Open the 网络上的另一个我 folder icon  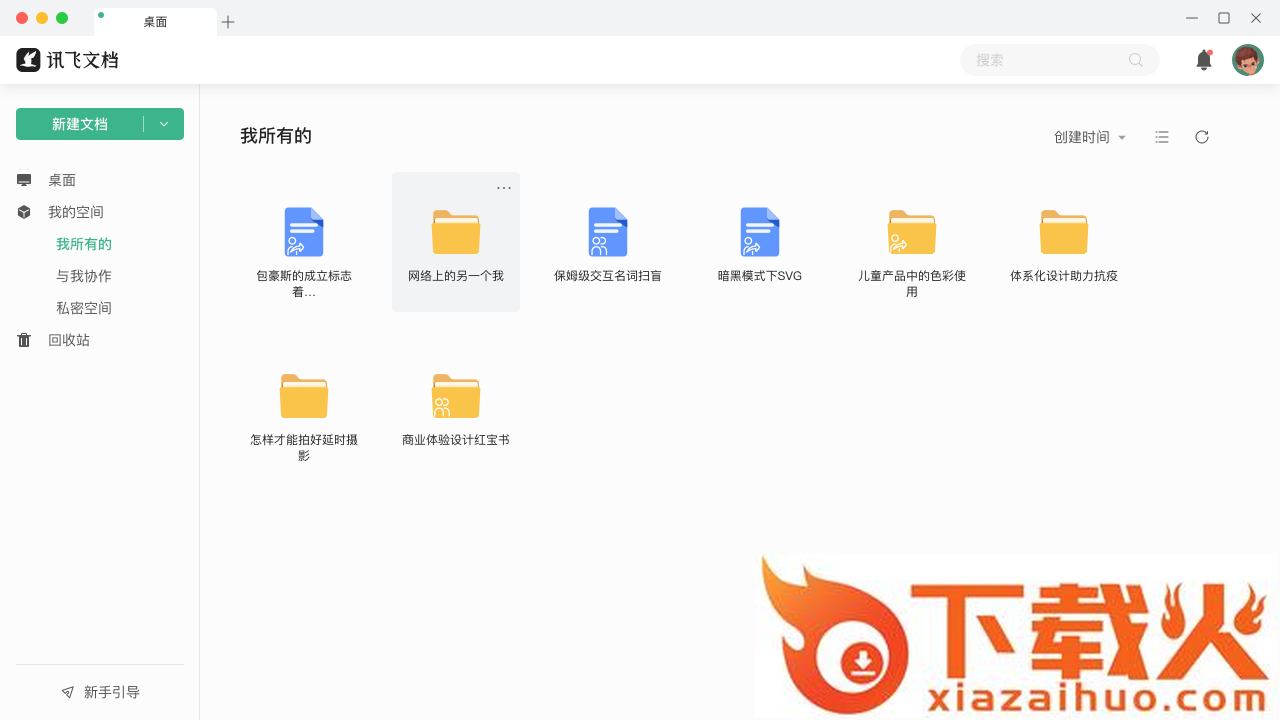pos(456,232)
